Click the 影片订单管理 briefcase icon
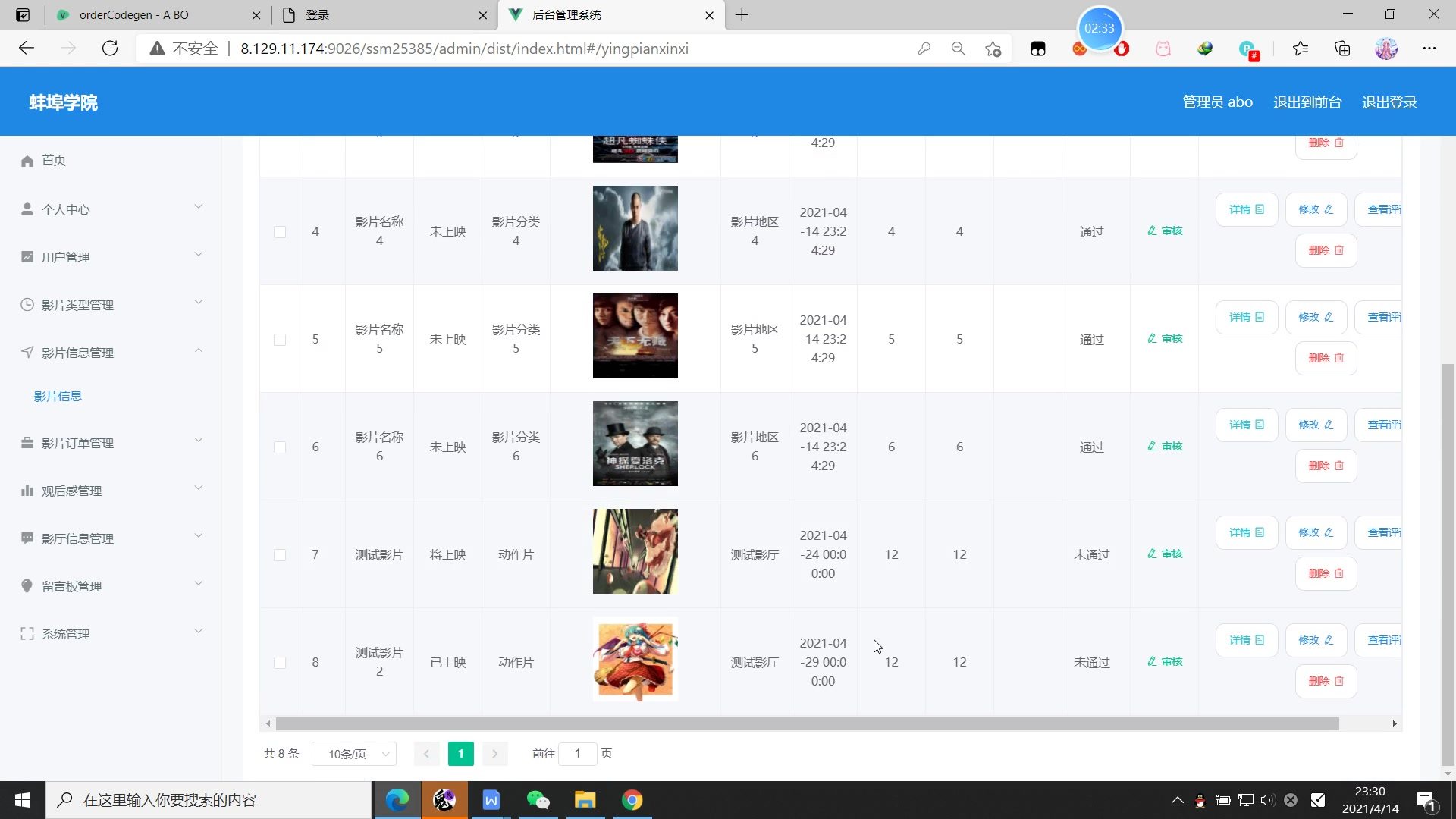This screenshot has width=1456, height=819. click(27, 443)
